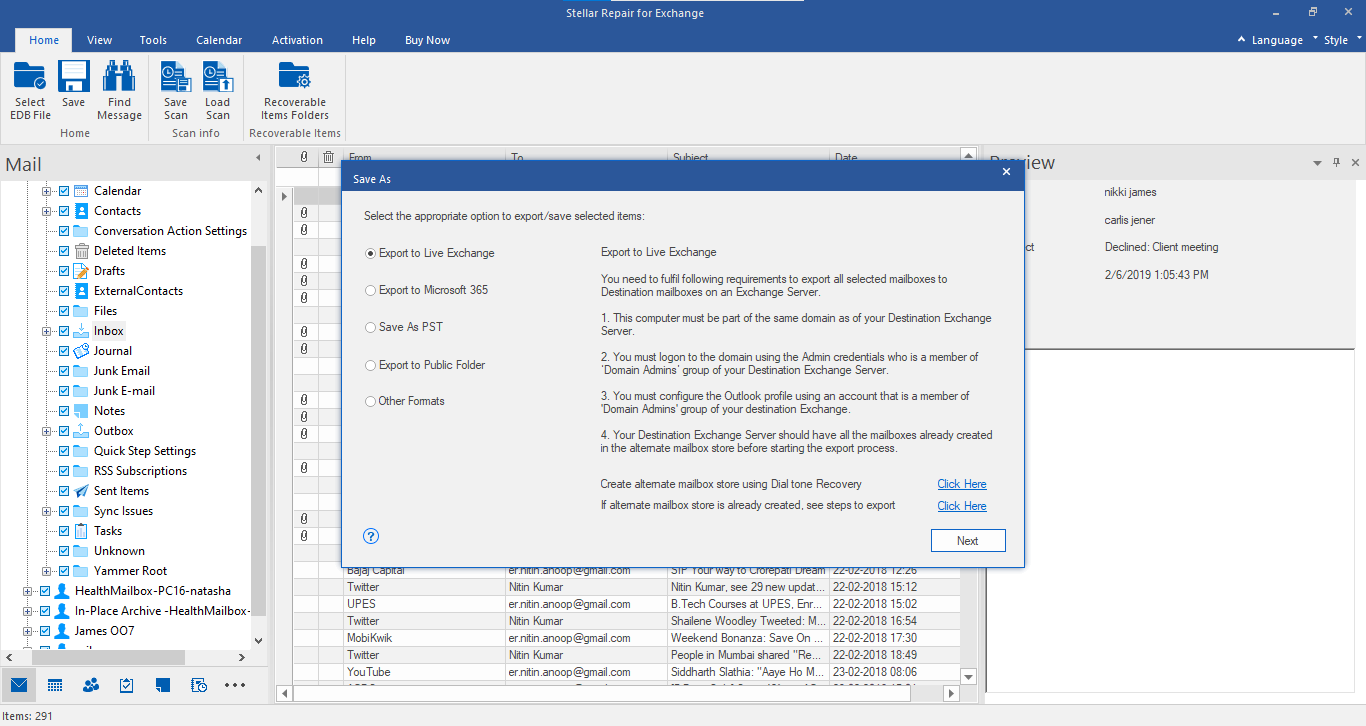Expand the Contacts folder node
Viewport: 1366px width, 726px height.
(46, 211)
